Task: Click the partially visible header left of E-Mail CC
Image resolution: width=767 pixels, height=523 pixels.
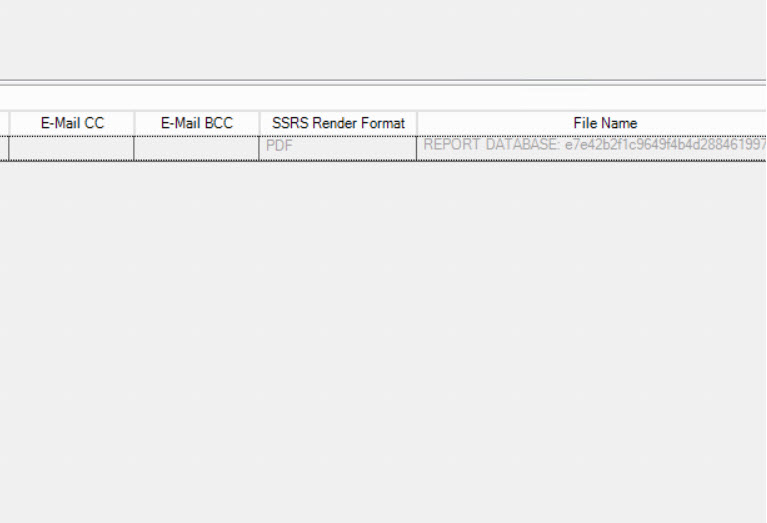Action: pos(4,123)
